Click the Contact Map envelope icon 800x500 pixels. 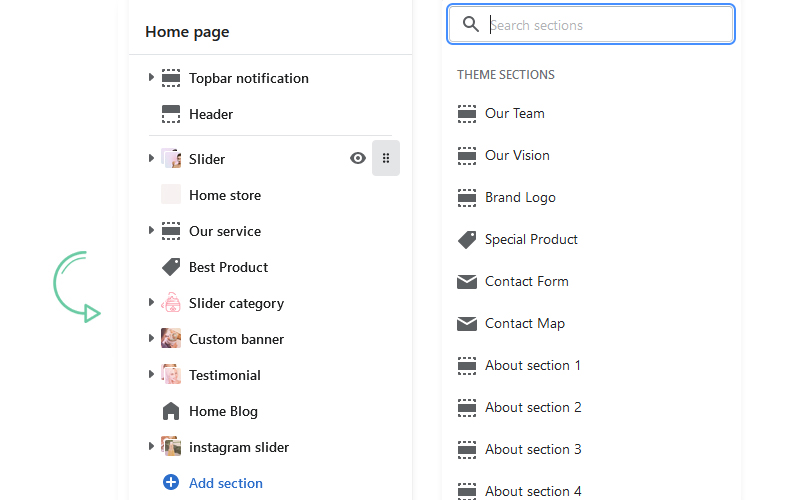point(467,324)
